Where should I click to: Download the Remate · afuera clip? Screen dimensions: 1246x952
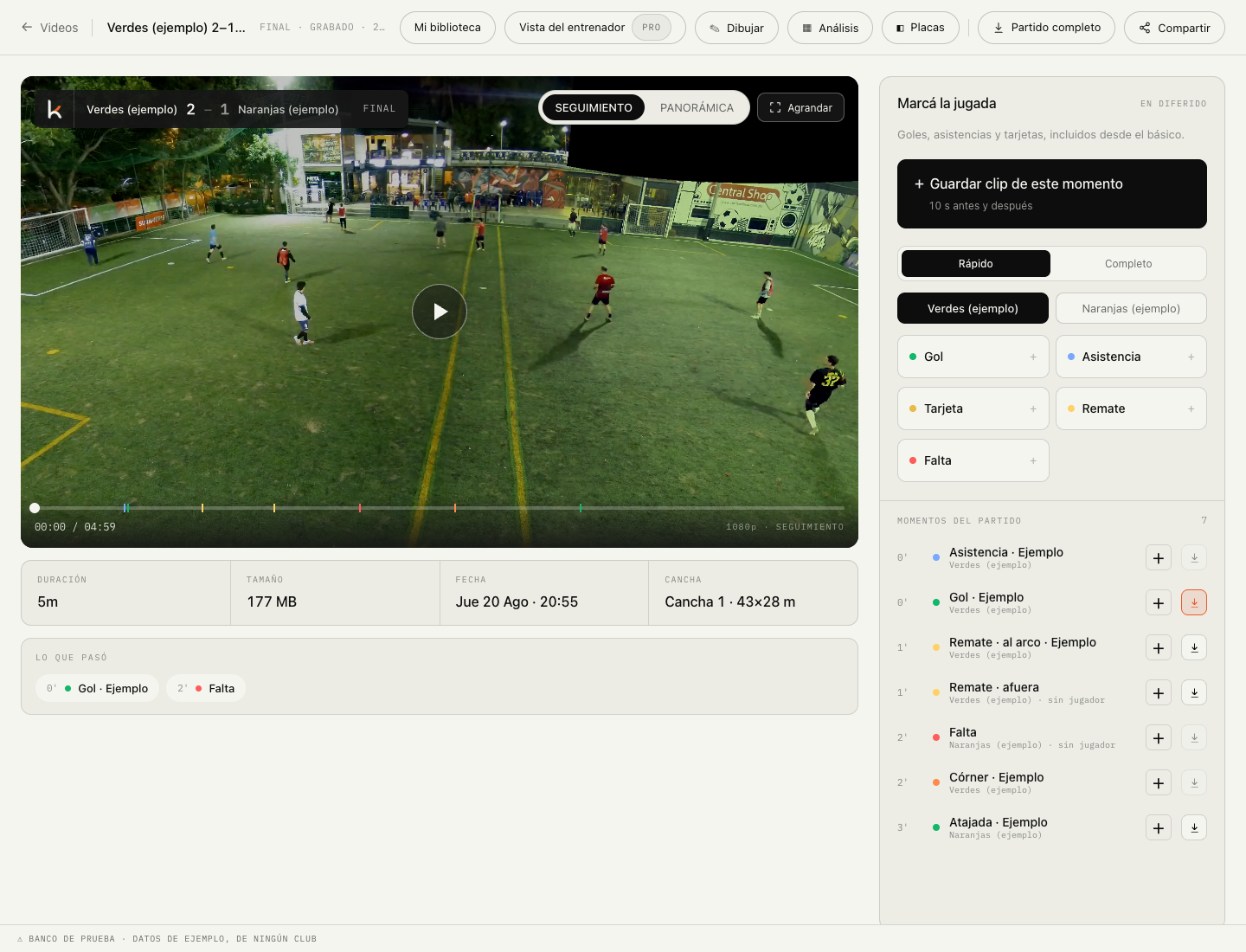(x=1194, y=693)
